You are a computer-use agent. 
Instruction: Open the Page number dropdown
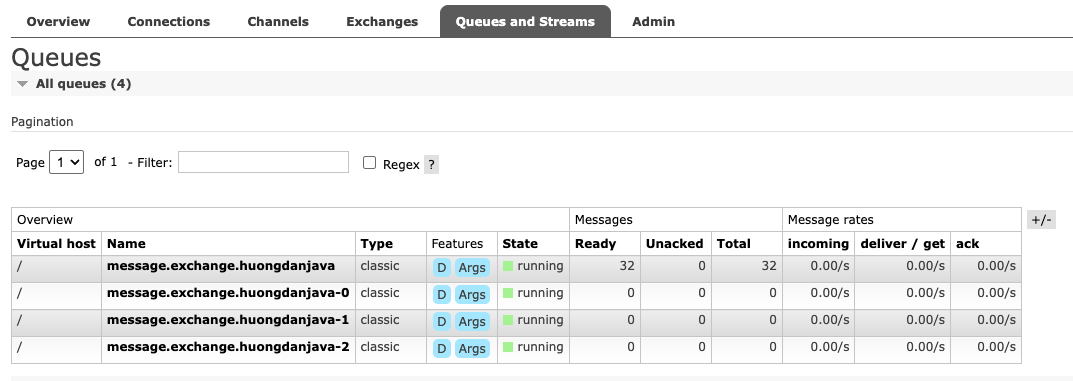pyautogui.click(x=66, y=163)
